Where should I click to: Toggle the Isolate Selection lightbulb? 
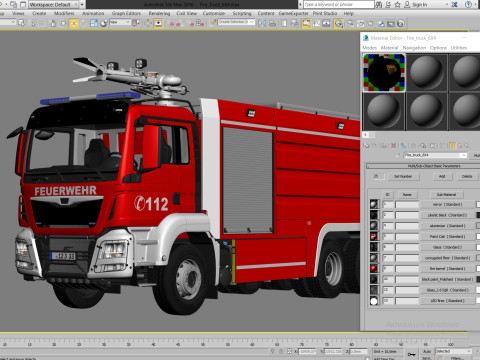pyautogui.click(x=272, y=351)
